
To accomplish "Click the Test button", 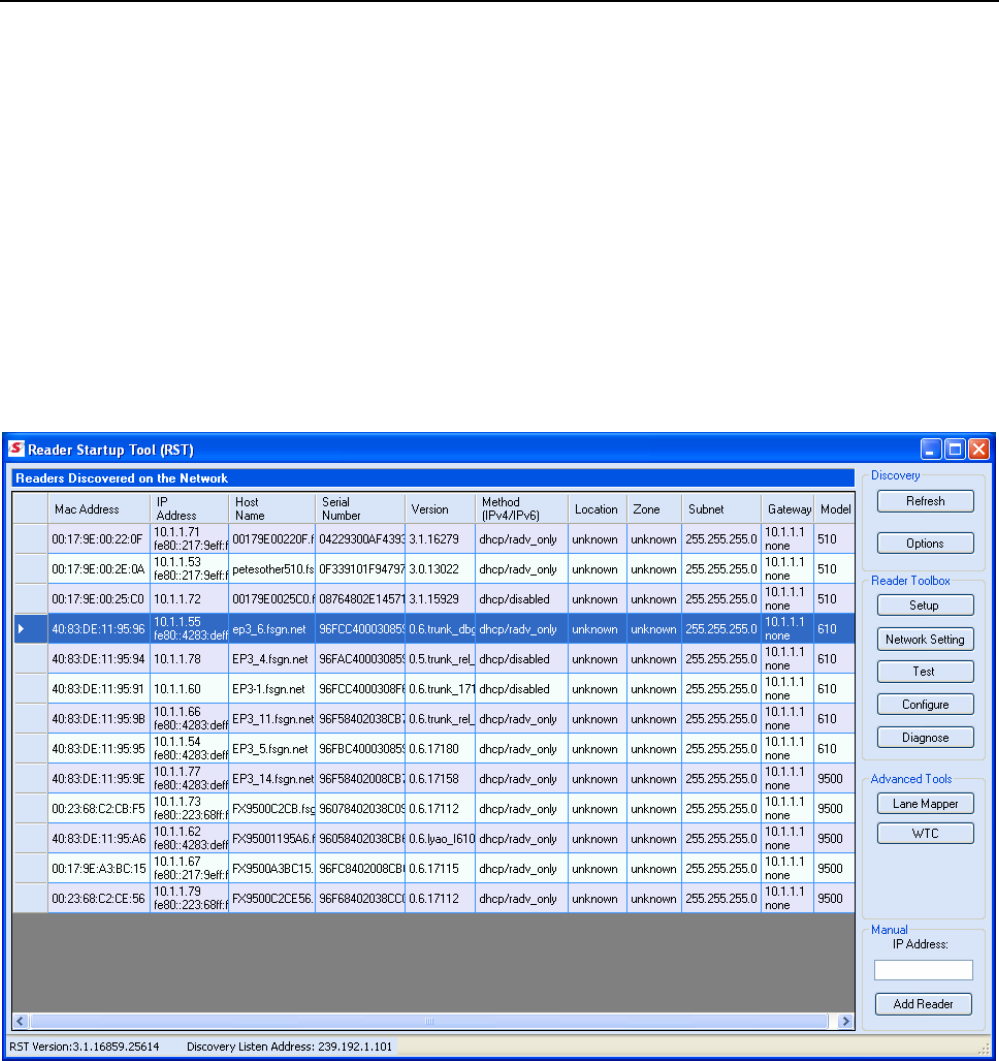I will point(925,672).
